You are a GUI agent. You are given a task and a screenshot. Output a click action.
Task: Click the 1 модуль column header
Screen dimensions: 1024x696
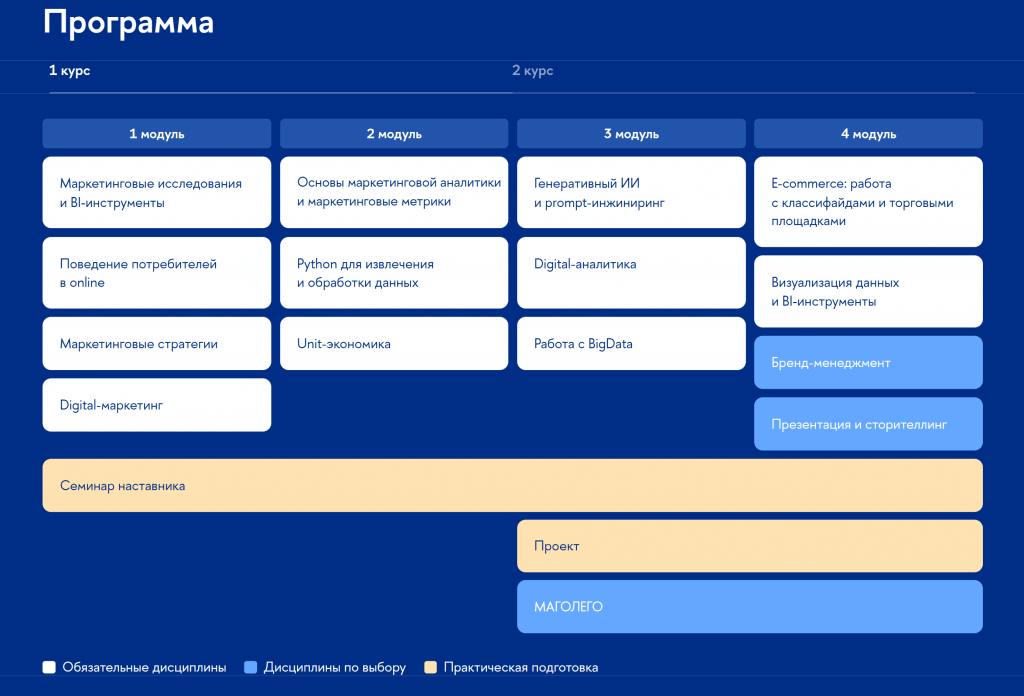point(157,134)
